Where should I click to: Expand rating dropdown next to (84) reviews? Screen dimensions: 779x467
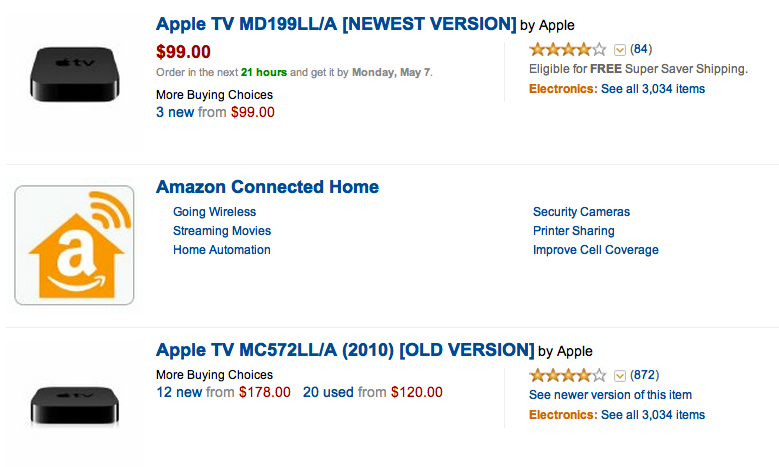tap(620, 50)
